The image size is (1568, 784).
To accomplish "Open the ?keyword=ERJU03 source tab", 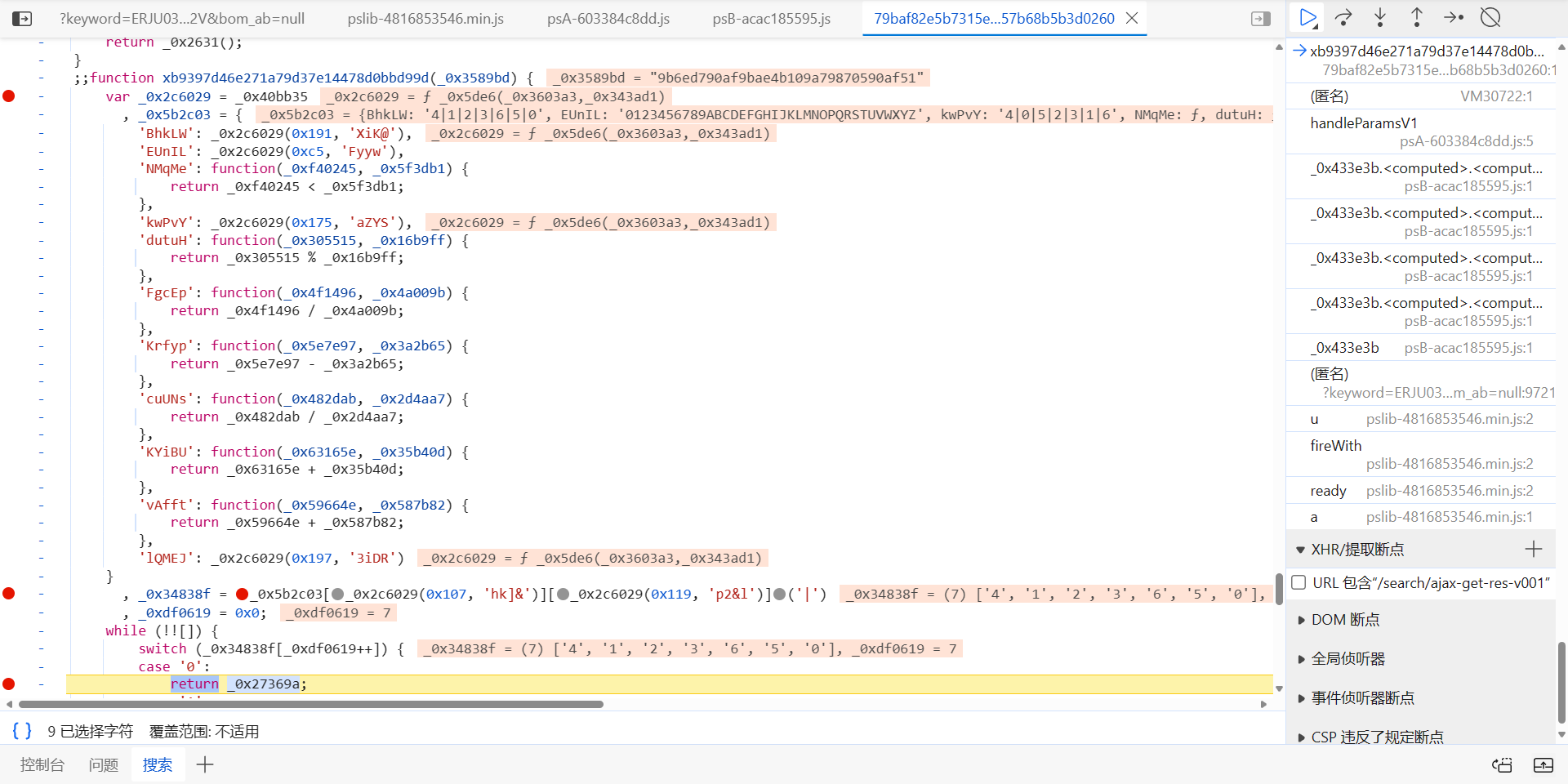I will pos(182,18).
